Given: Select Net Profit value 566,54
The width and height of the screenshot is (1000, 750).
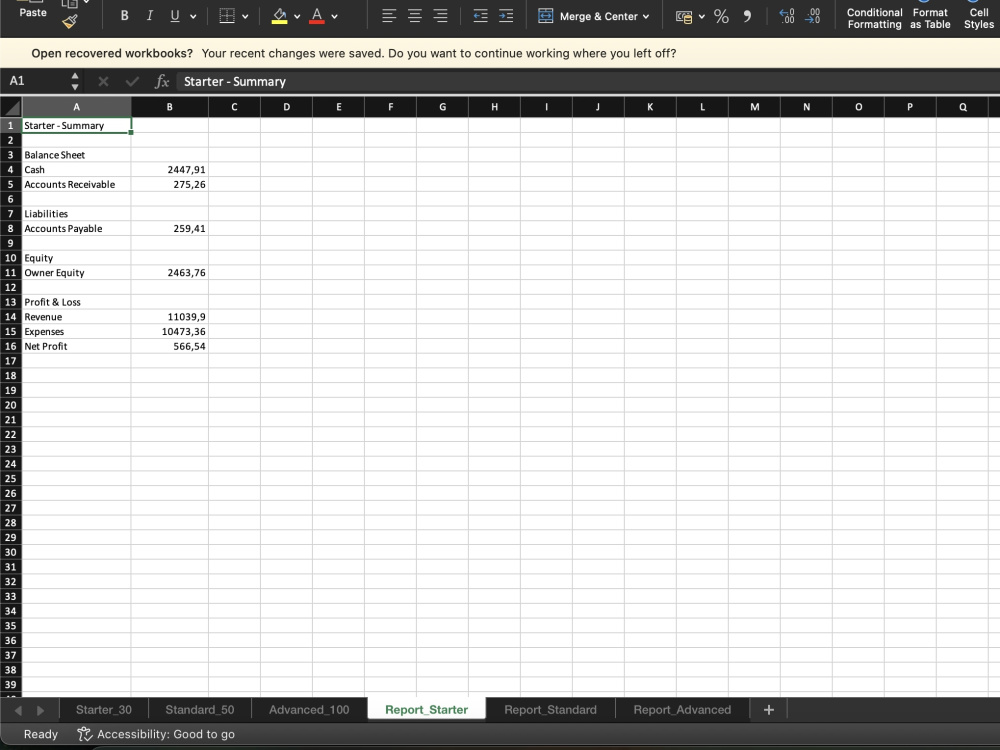Looking at the screenshot, I should pyautogui.click(x=170, y=346).
